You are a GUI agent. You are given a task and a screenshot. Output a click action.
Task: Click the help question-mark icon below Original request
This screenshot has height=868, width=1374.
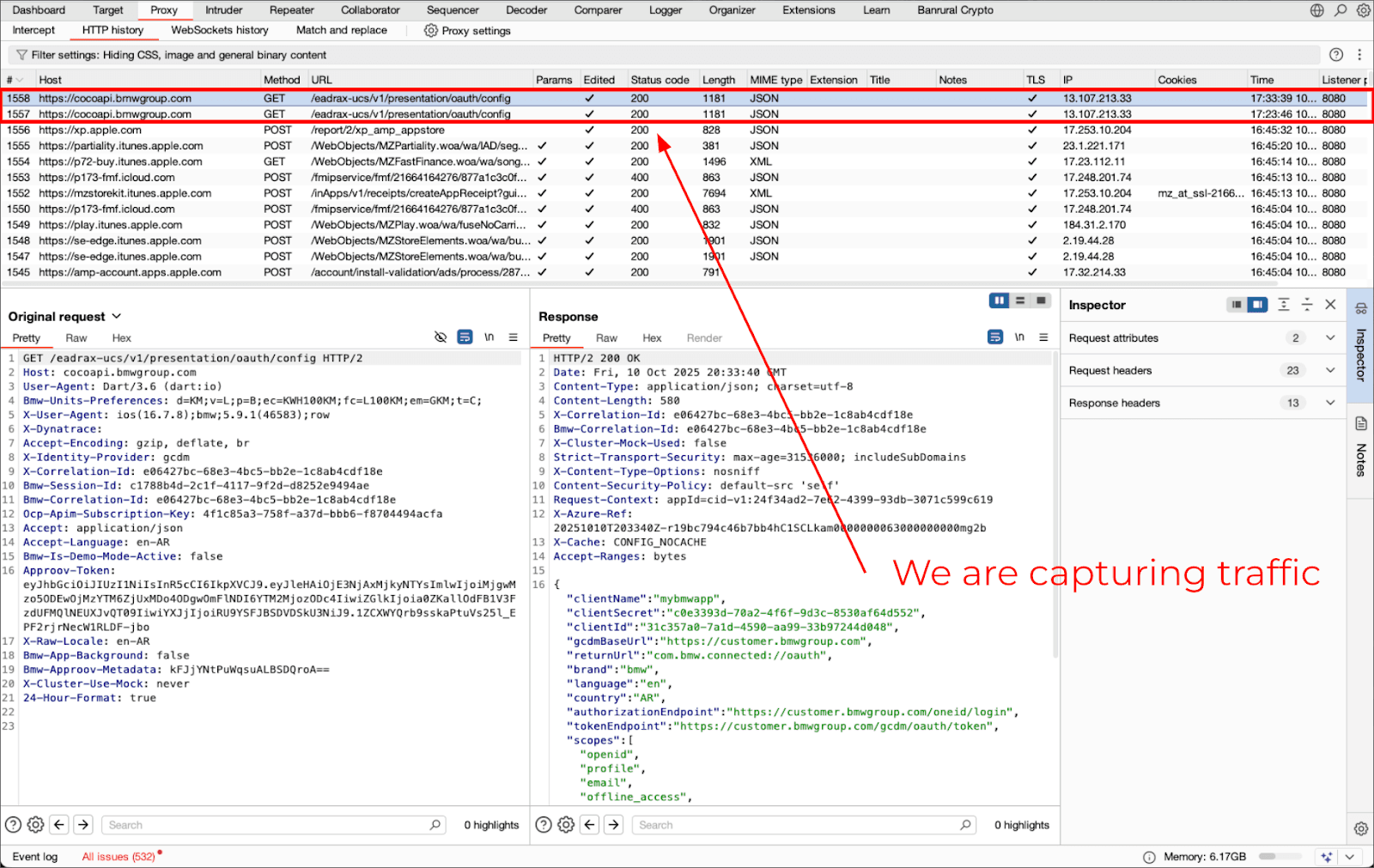pyautogui.click(x=11, y=824)
